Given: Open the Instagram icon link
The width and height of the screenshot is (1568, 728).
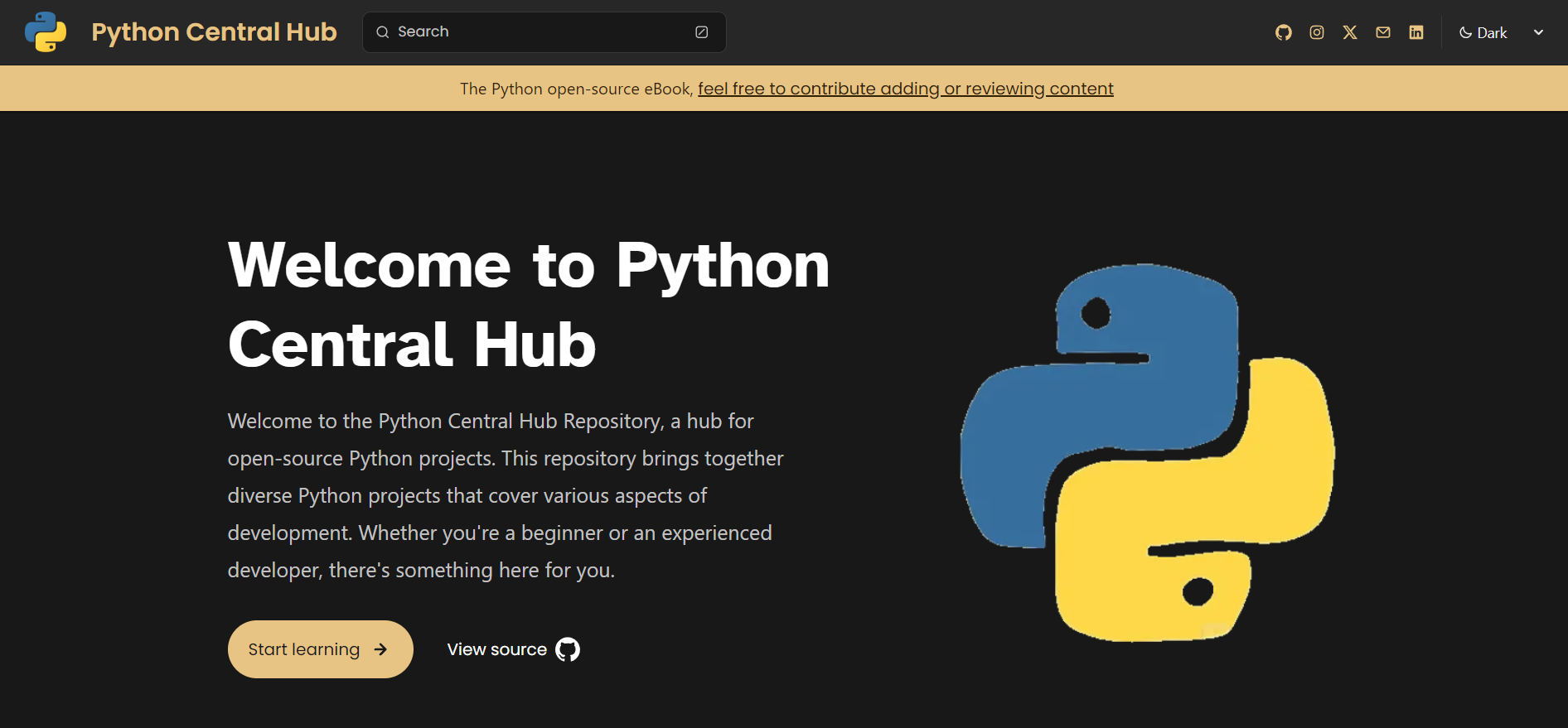Looking at the screenshot, I should 1316,32.
